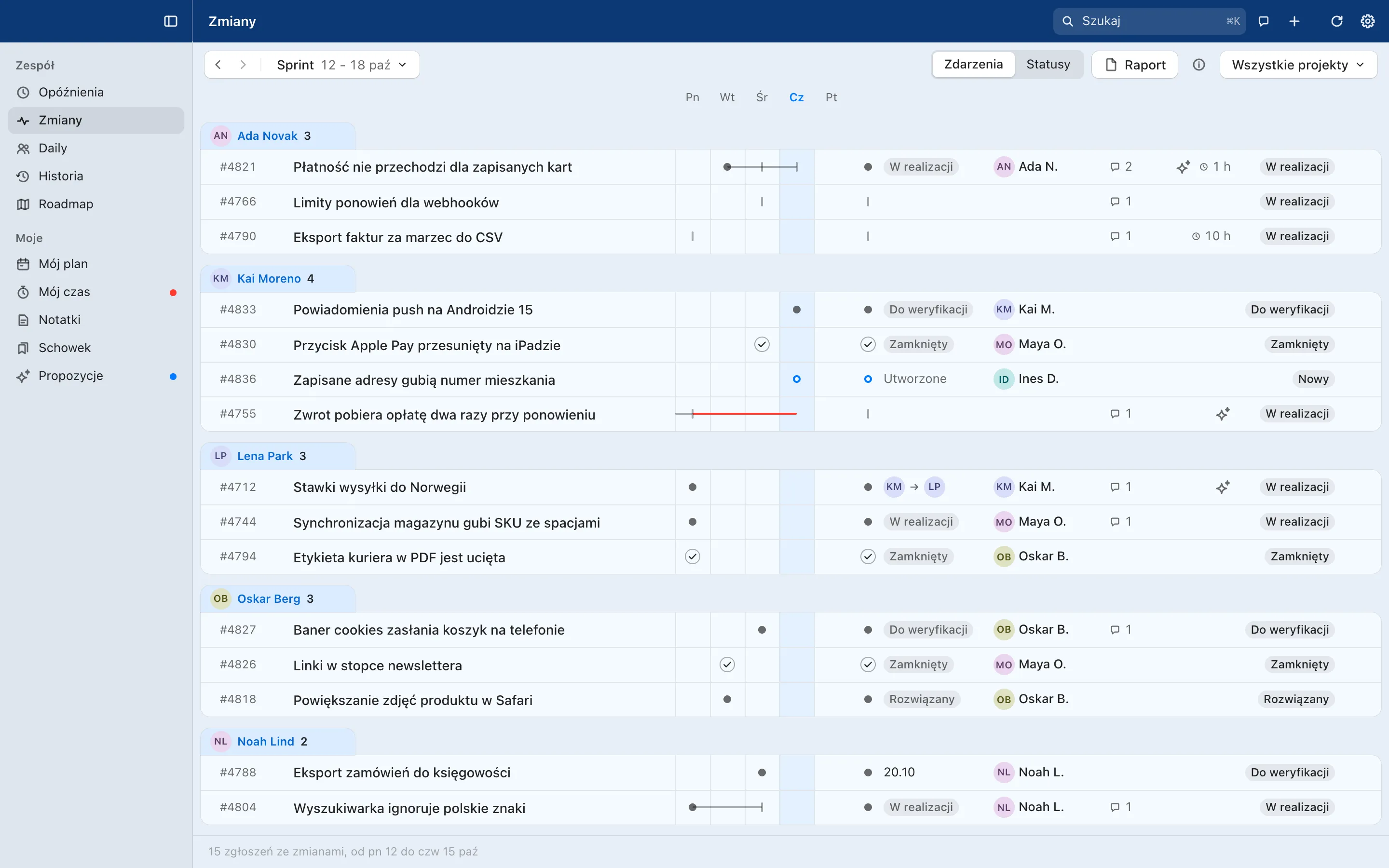Click the Szukaj search field
1389x868 pixels.
click(1150, 21)
